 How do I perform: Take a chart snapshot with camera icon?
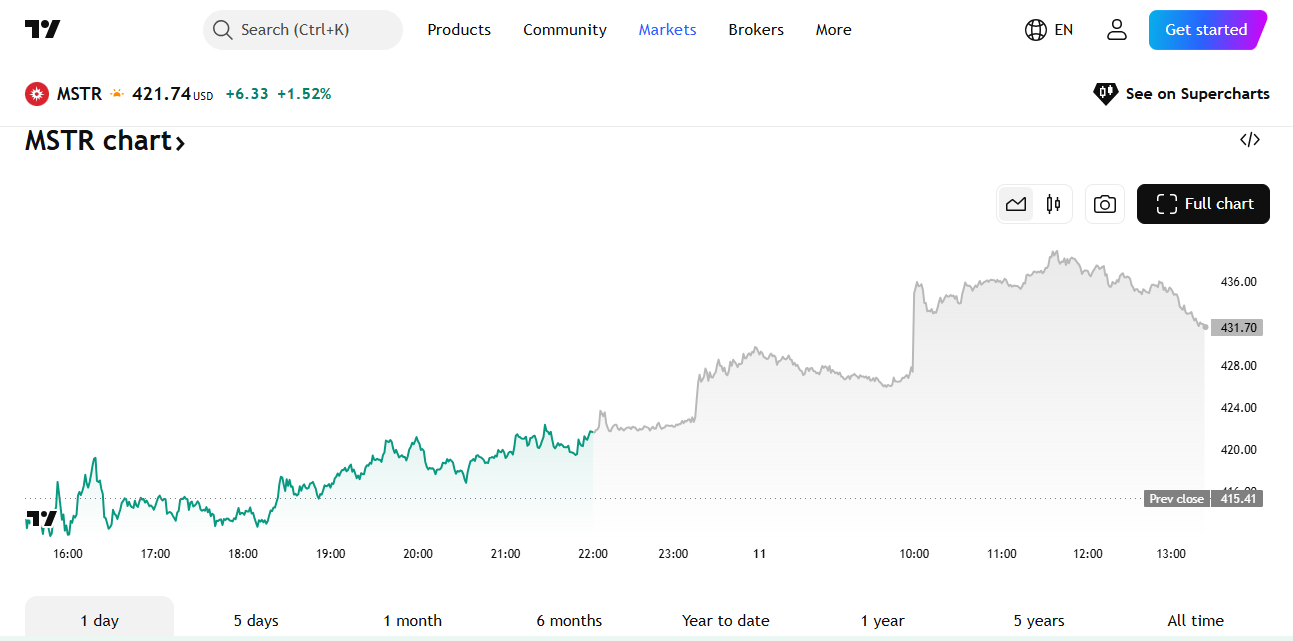click(1105, 204)
